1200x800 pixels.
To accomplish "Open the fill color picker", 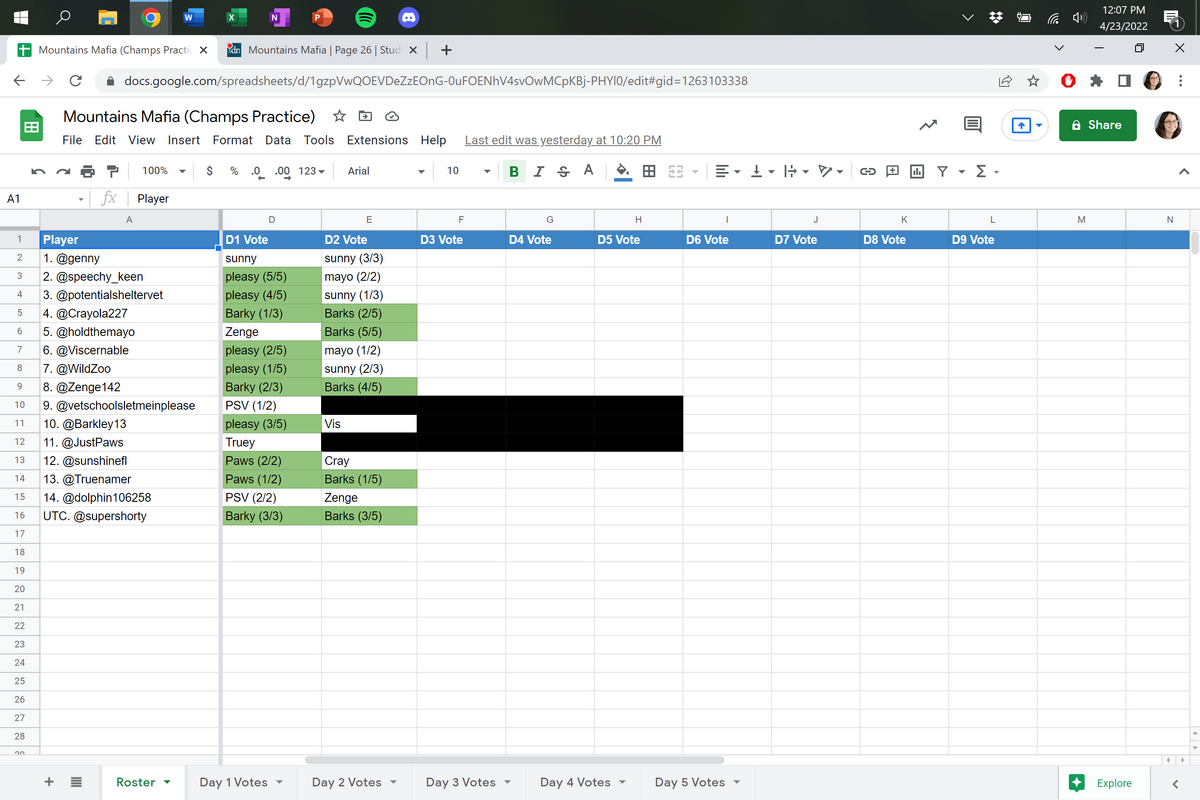I will 622,171.
